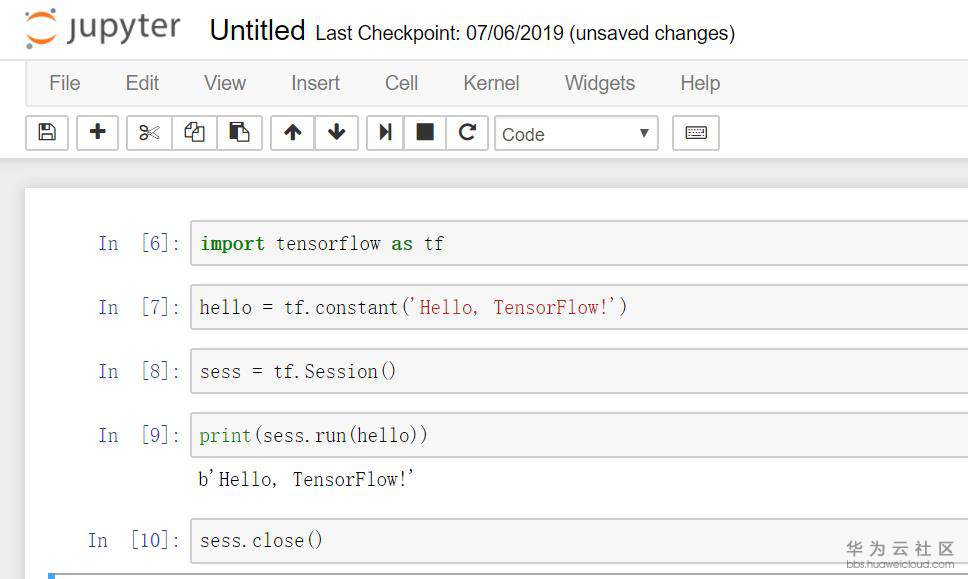Viewport: 968px width, 579px height.
Task: Open the File menu
Action: coord(64,83)
